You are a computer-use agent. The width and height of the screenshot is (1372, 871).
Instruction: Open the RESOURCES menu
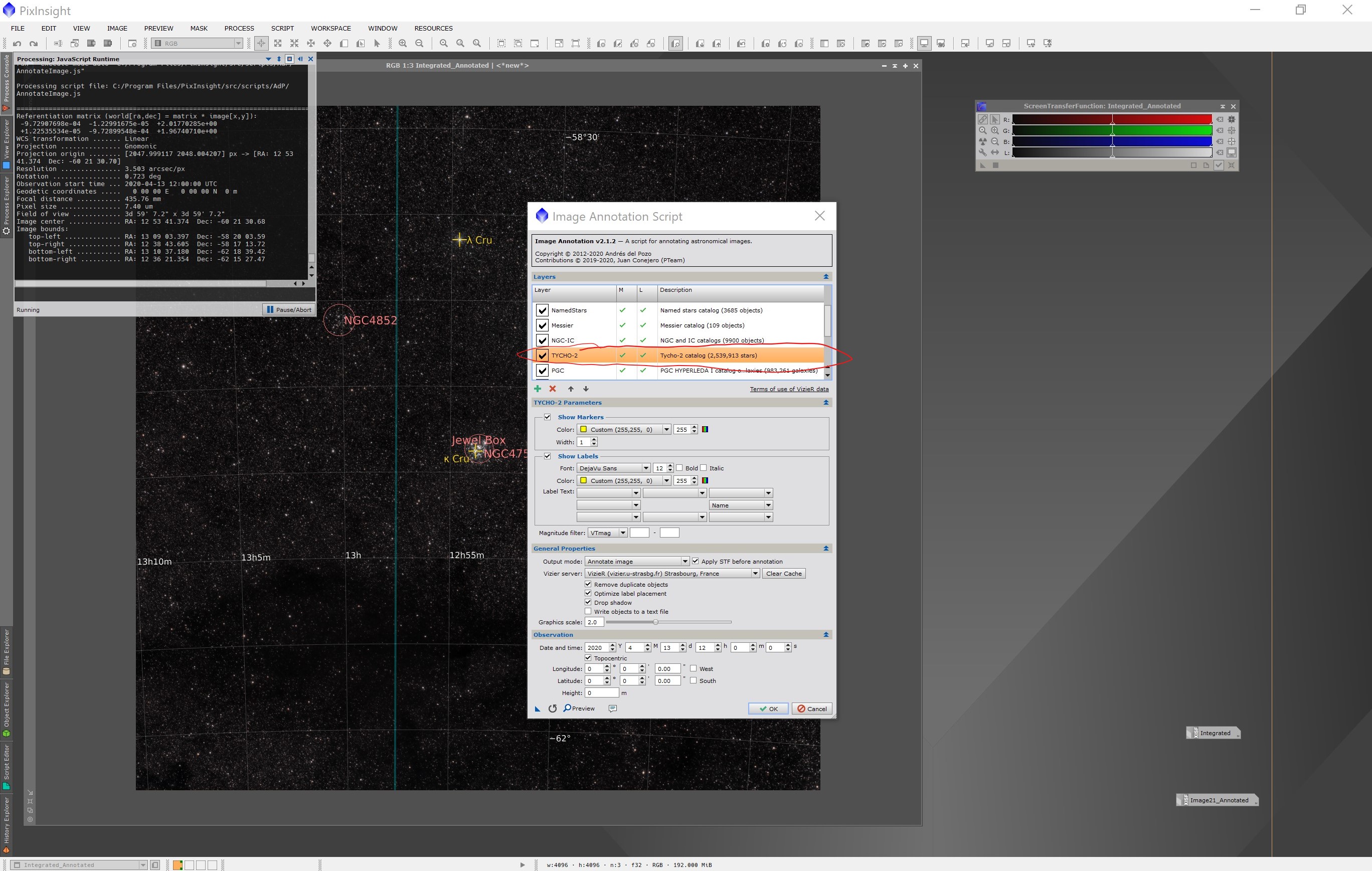point(434,28)
